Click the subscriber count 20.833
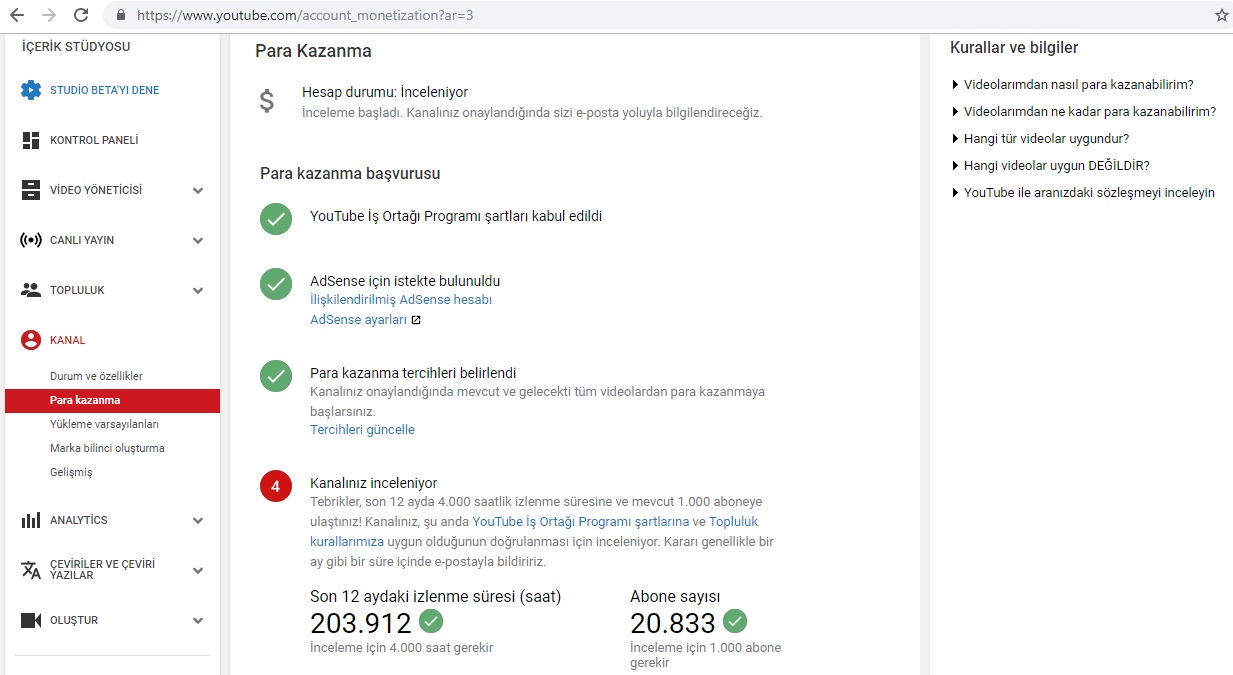1233x675 pixels. 673,624
